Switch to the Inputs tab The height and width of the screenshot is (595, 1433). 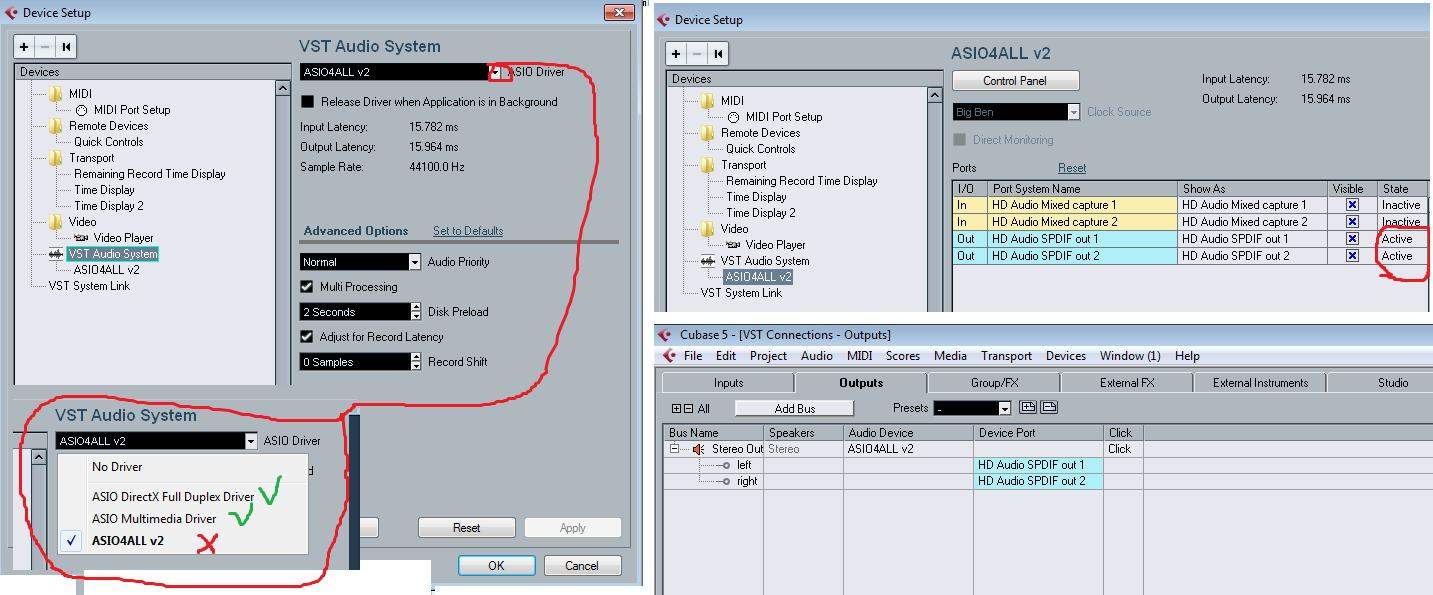pyautogui.click(x=728, y=383)
